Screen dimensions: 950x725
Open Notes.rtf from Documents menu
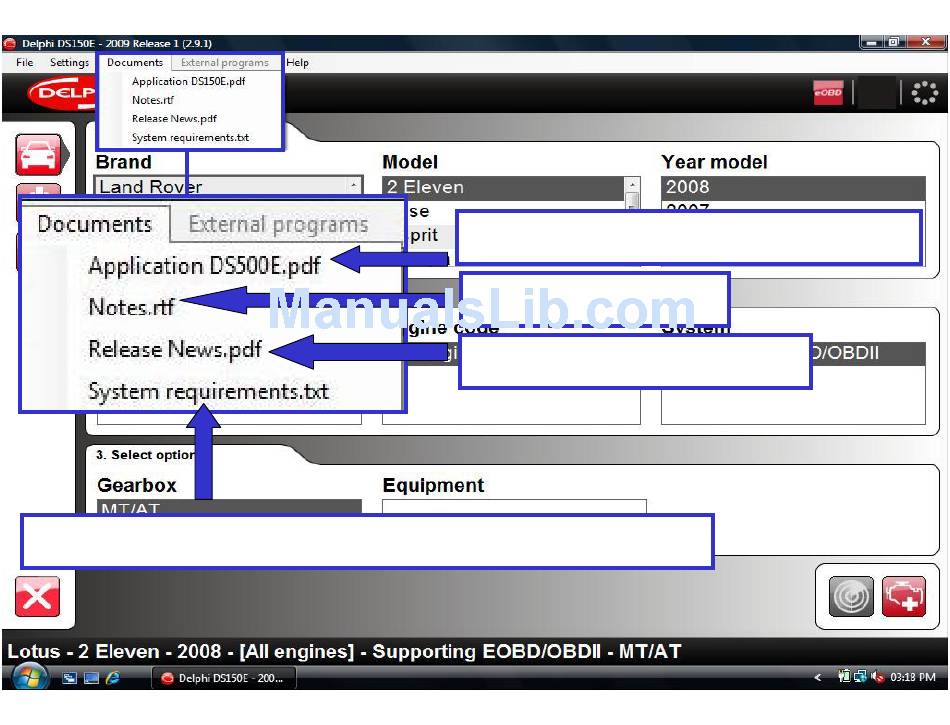(153, 100)
